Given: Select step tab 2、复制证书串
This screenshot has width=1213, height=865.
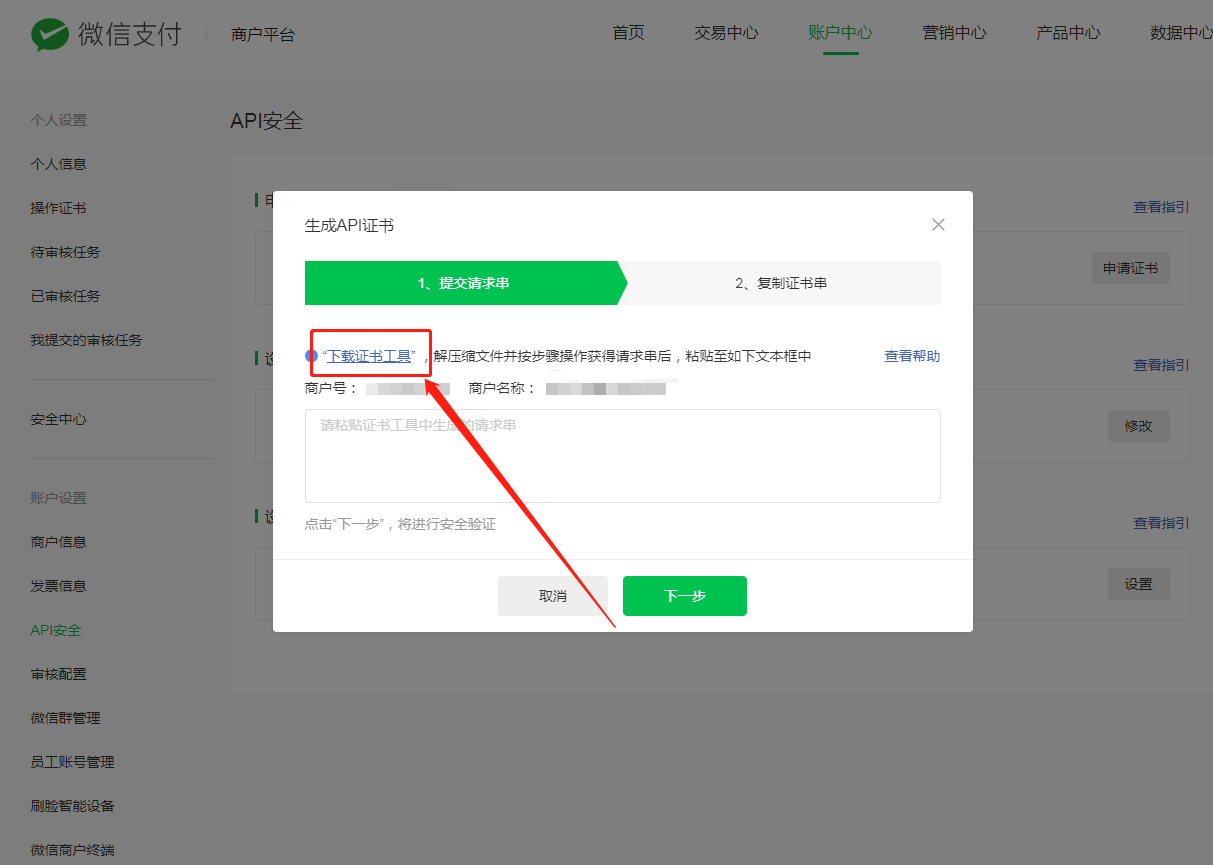Looking at the screenshot, I should 781,283.
